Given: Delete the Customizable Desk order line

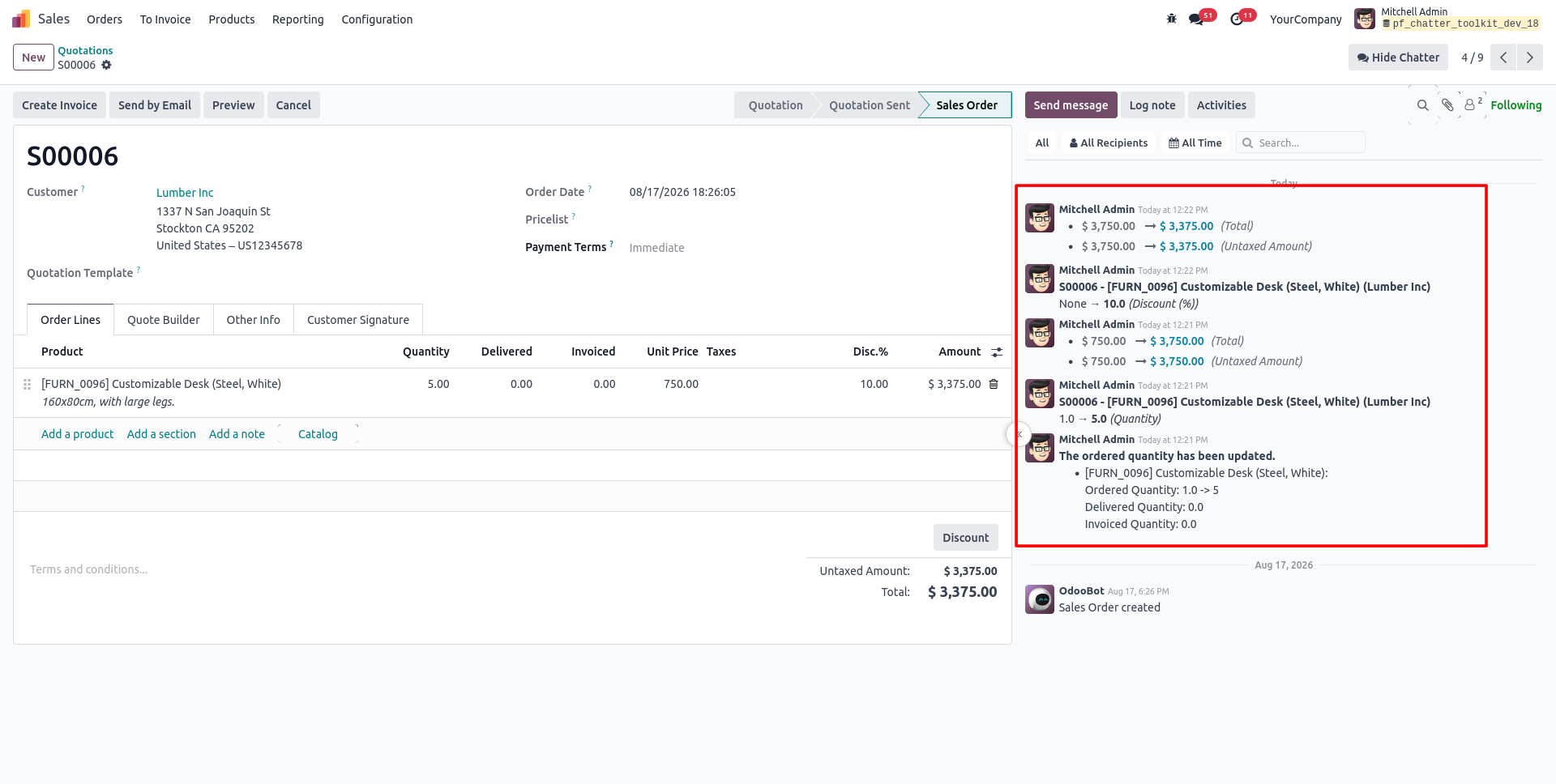Looking at the screenshot, I should click(994, 384).
